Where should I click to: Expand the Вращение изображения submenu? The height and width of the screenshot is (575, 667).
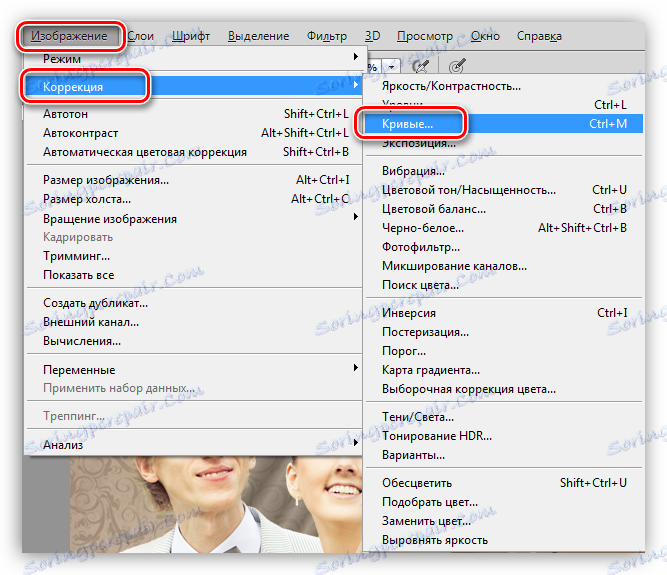(x=193, y=219)
